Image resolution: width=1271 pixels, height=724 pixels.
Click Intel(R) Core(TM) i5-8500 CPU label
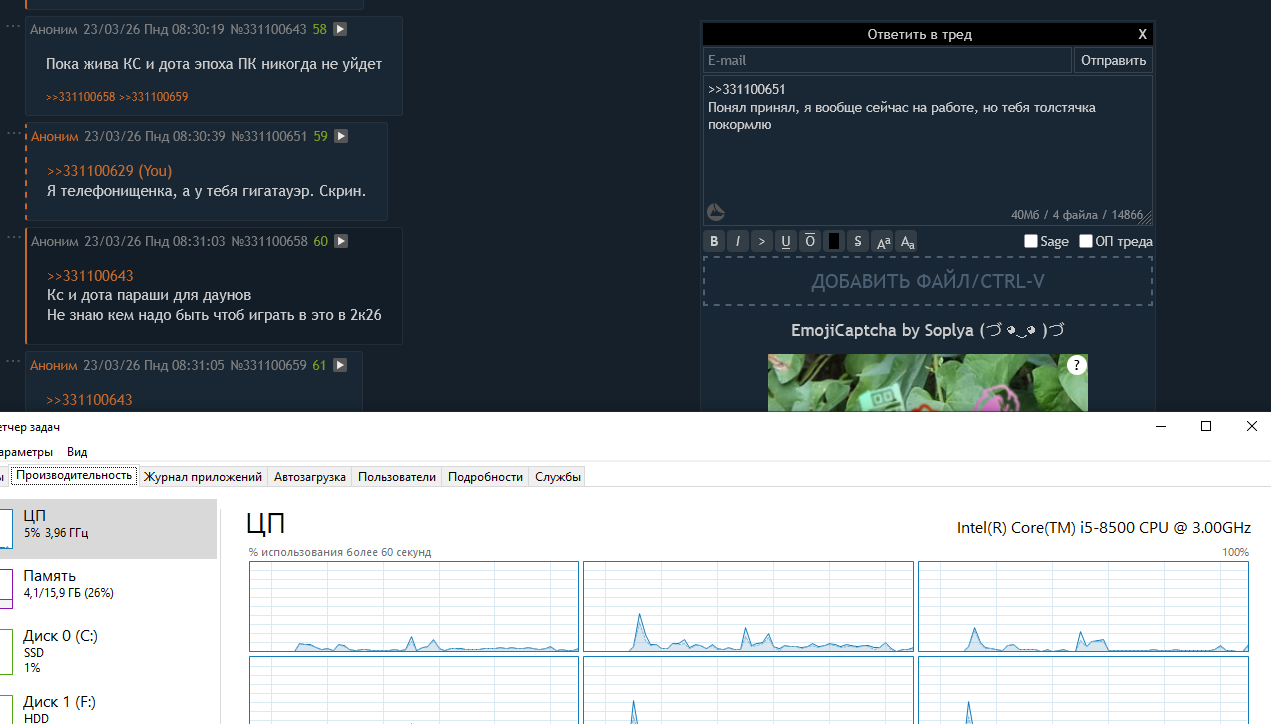[1104, 528]
